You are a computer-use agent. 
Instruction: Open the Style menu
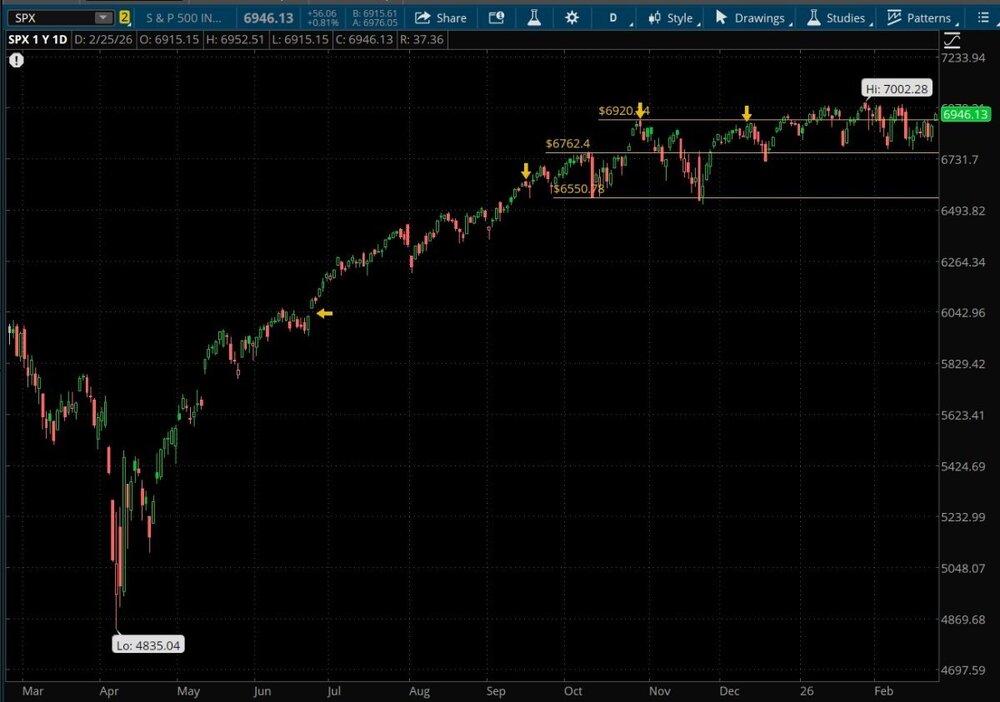(671, 17)
